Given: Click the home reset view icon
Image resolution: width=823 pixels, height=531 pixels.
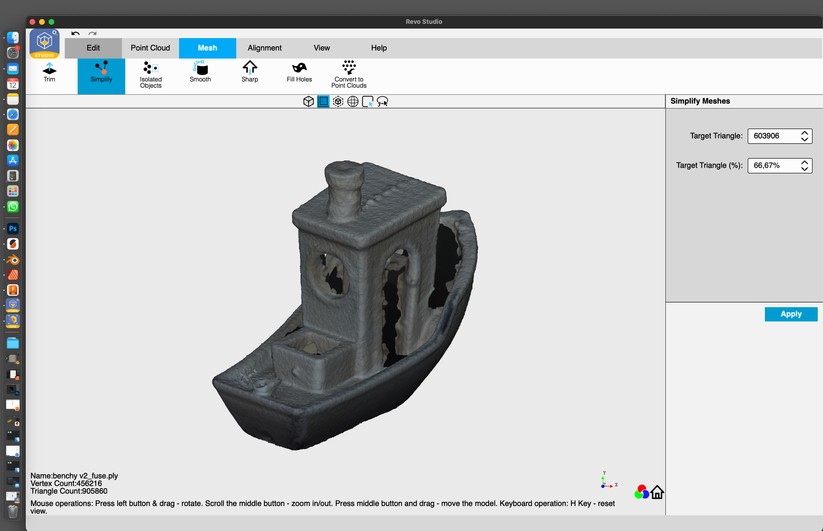Looking at the screenshot, I should coord(657,492).
